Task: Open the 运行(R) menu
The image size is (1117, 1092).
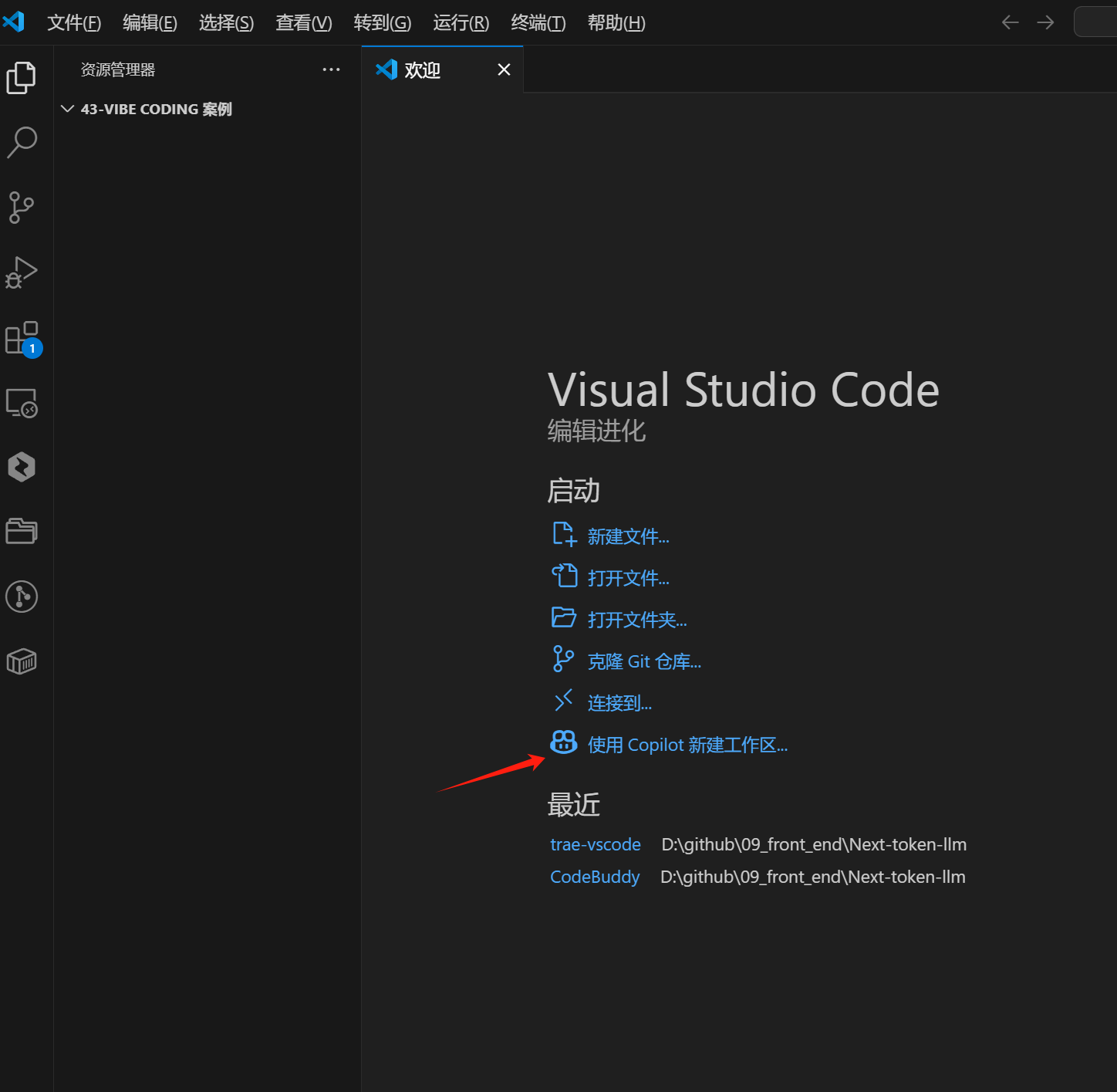Action: point(461,23)
